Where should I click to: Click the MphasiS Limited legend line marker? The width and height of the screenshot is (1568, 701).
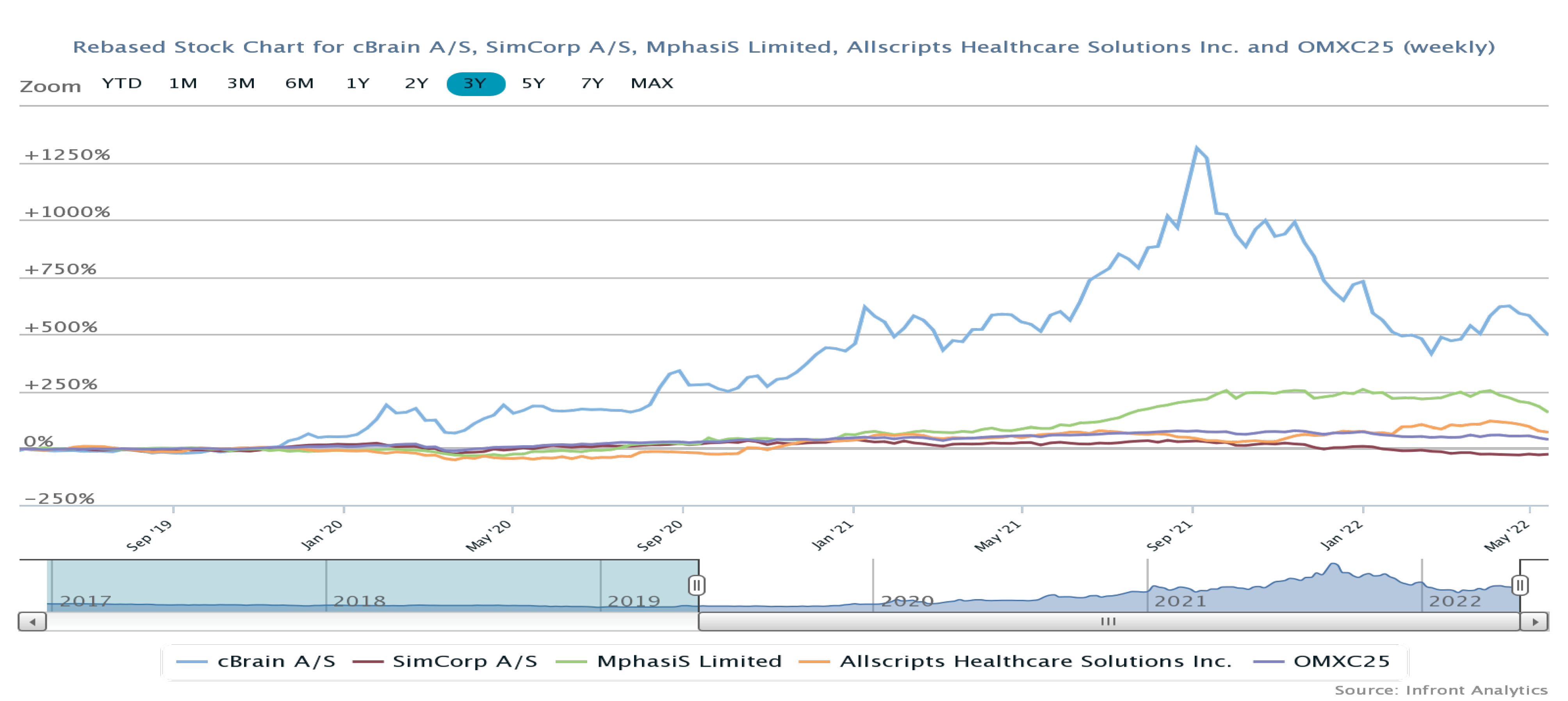tap(571, 662)
